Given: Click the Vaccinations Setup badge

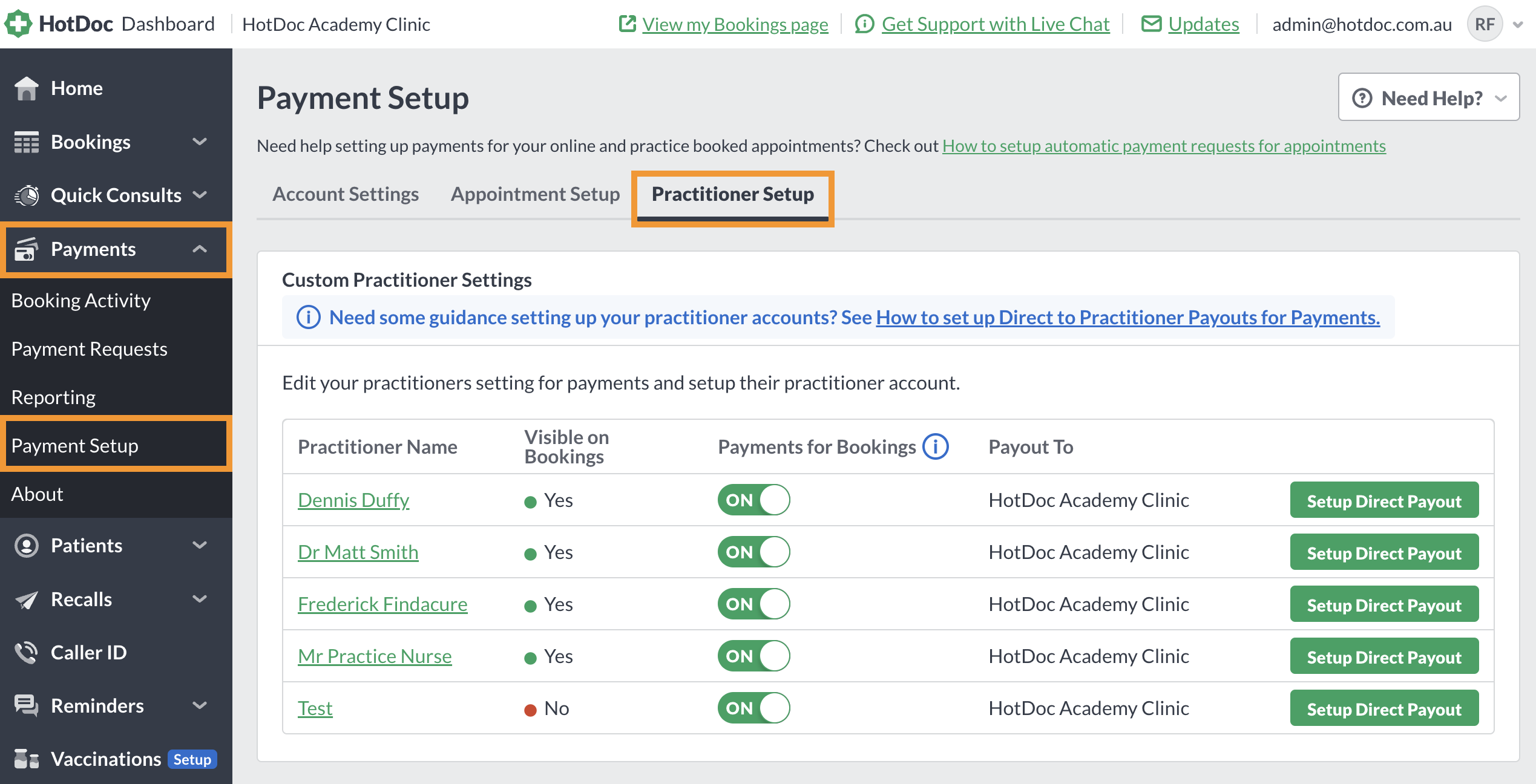Looking at the screenshot, I should click(x=192, y=759).
